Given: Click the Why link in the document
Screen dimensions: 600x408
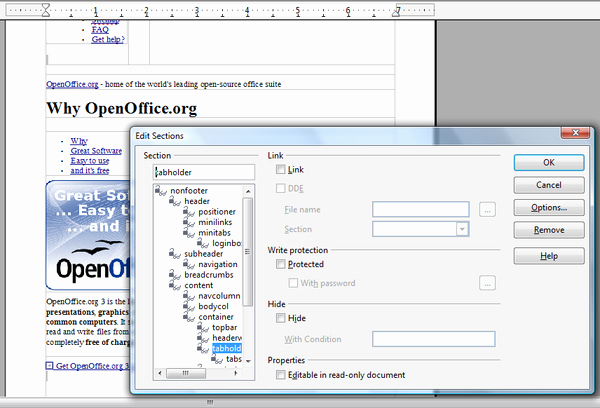Looking at the screenshot, I should pyautogui.click(x=79, y=141).
